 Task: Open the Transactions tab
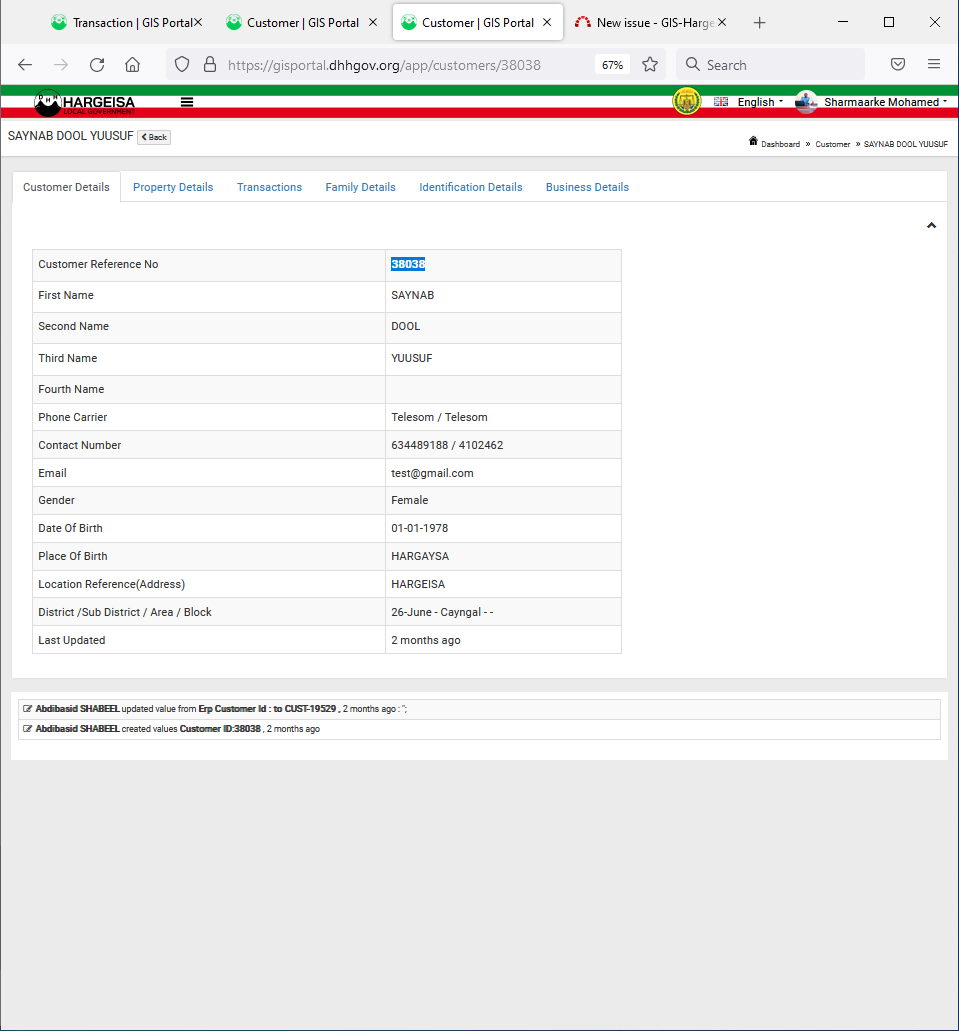point(269,187)
